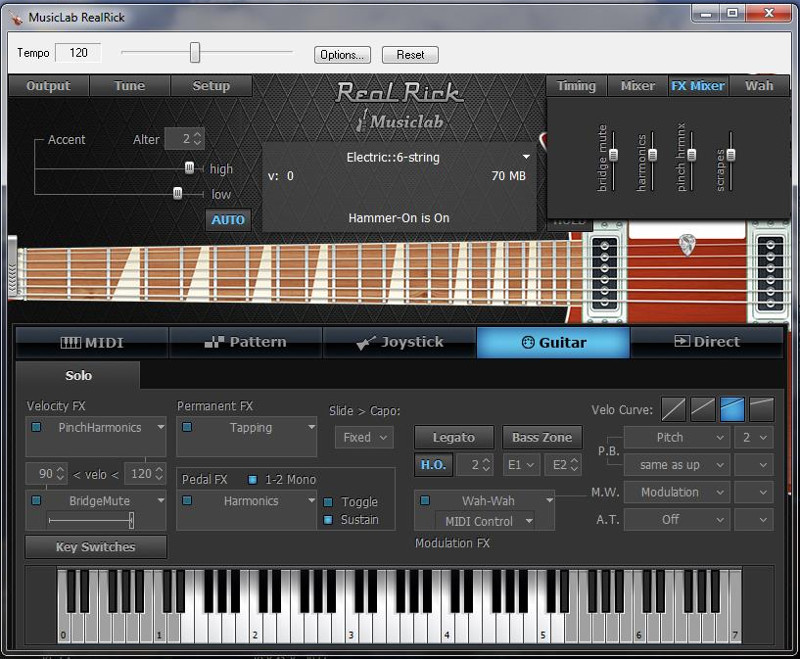Image resolution: width=800 pixels, height=659 pixels.
Task: Toggle the H.O. hammer-on button
Action: tap(433, 465)
